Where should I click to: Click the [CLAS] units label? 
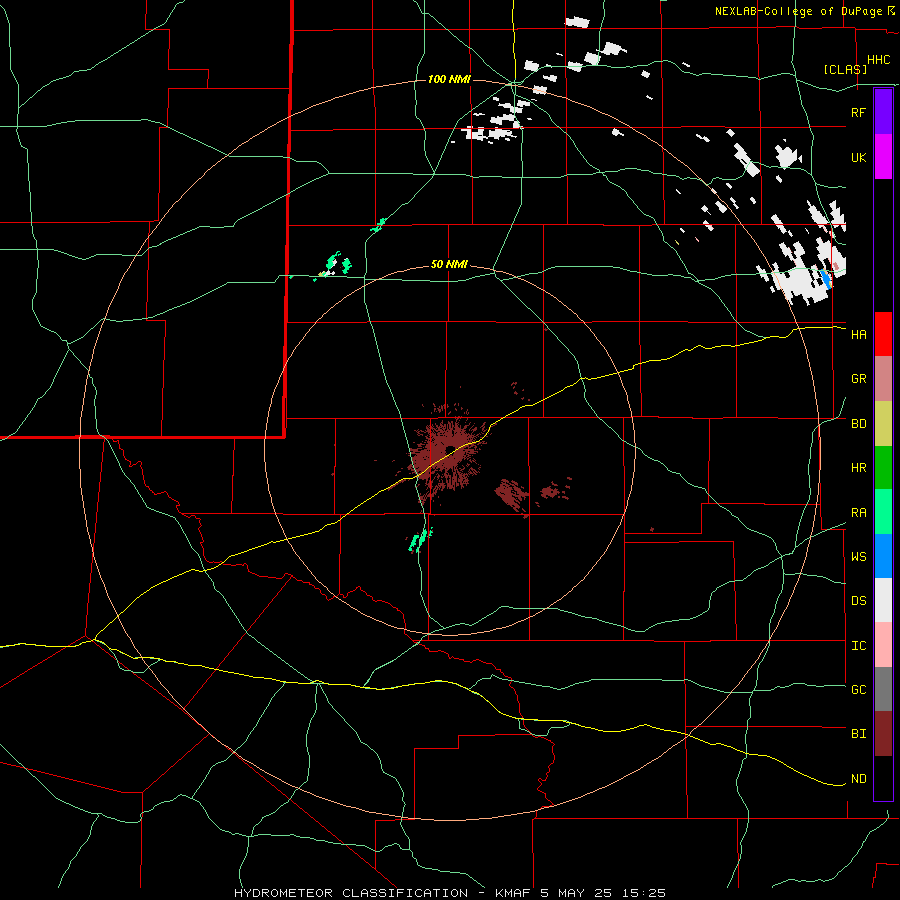pos(845,69)
